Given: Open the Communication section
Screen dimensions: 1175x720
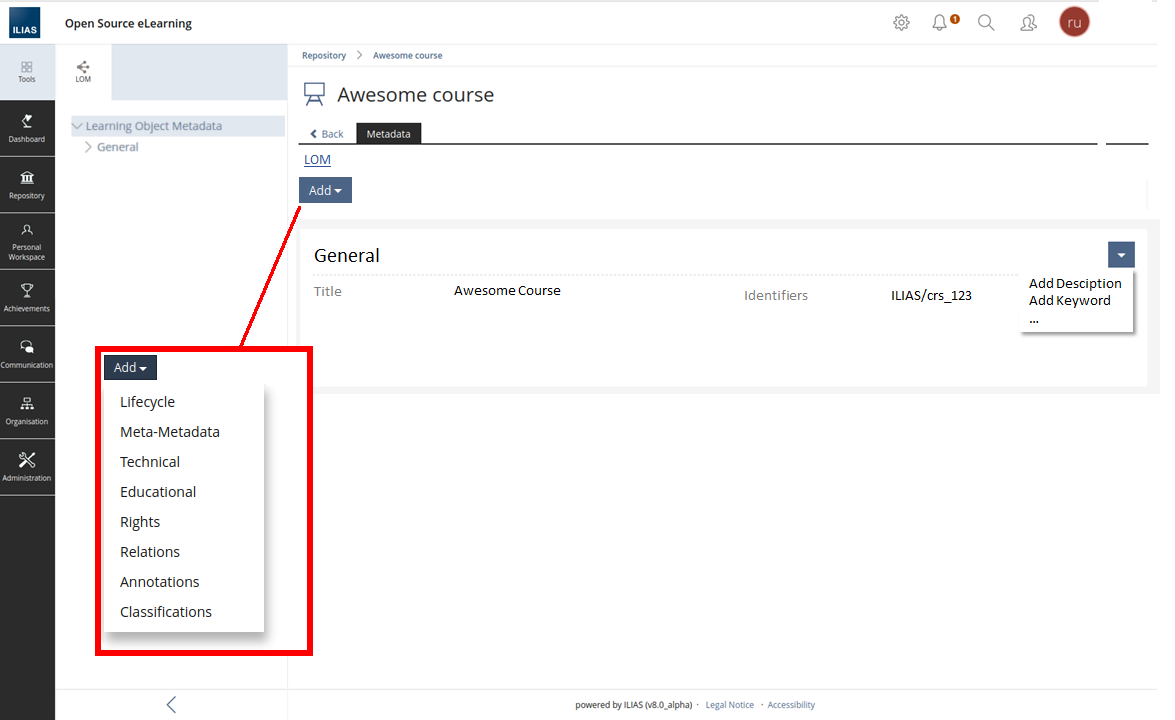Looking at the screenshot, I should (x=27, y=354).
